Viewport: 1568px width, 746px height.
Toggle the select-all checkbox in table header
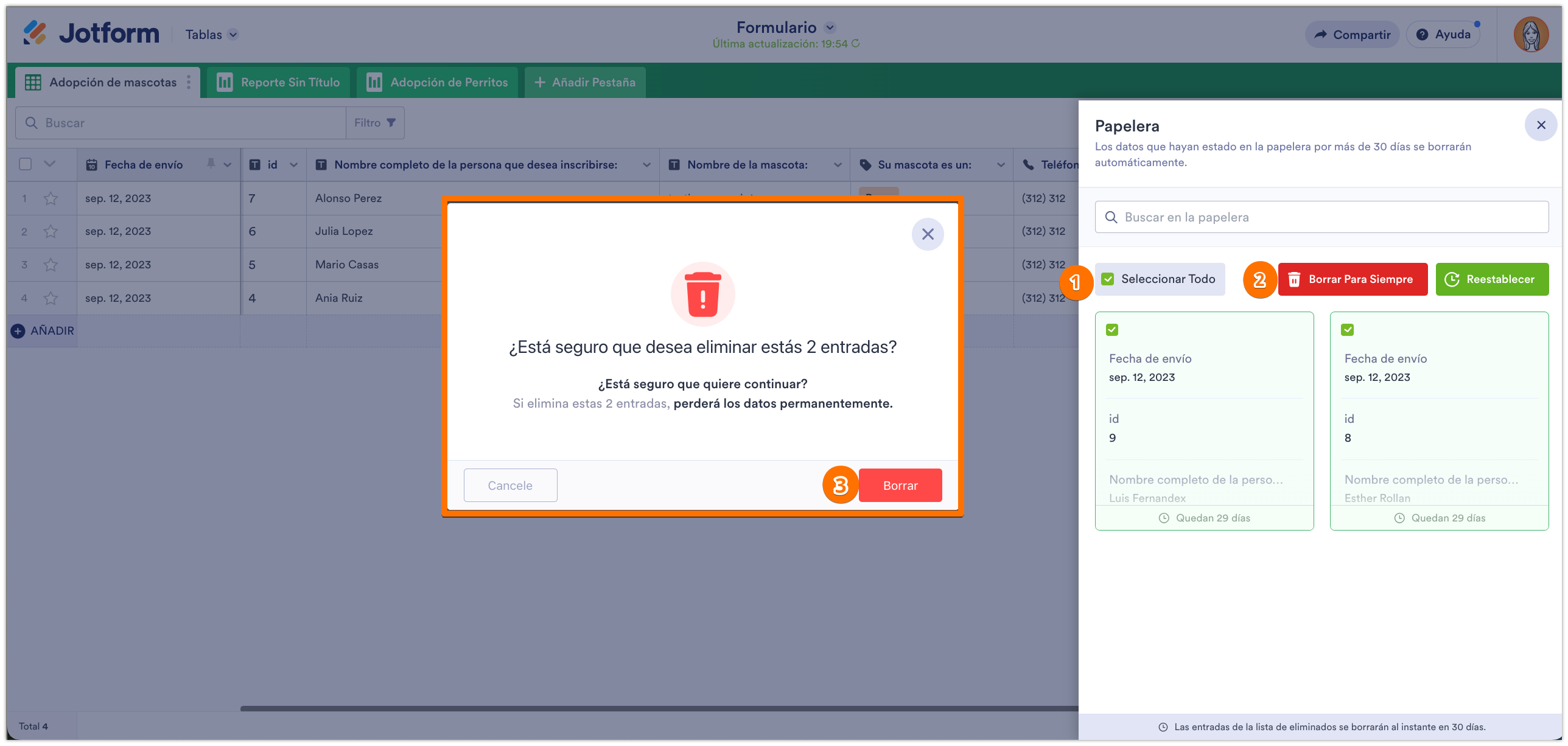(x=24, y=164)
